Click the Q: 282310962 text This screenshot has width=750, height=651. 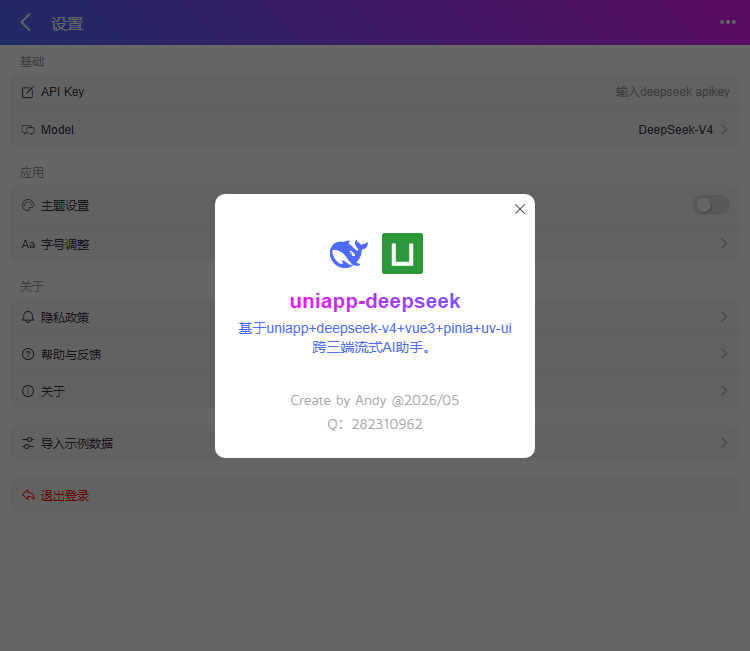point(375,424)
